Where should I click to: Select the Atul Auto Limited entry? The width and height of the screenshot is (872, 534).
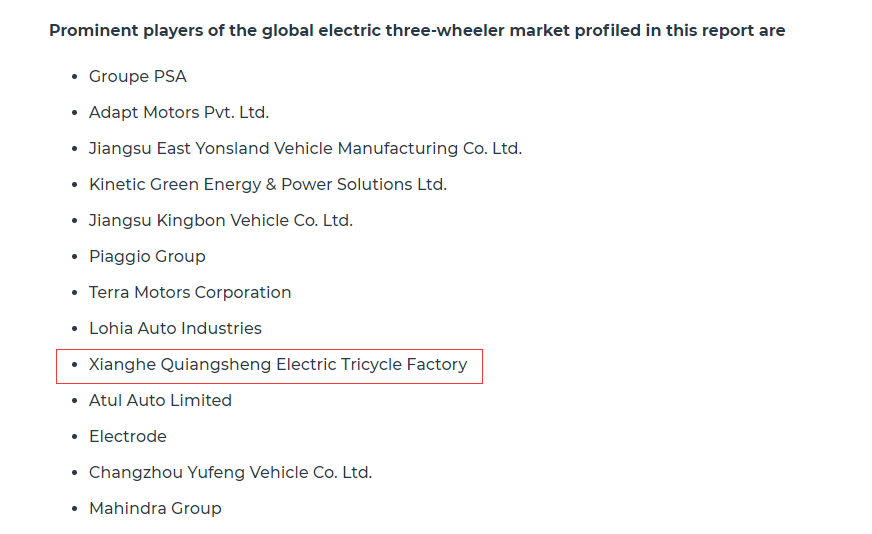point(160,400)
